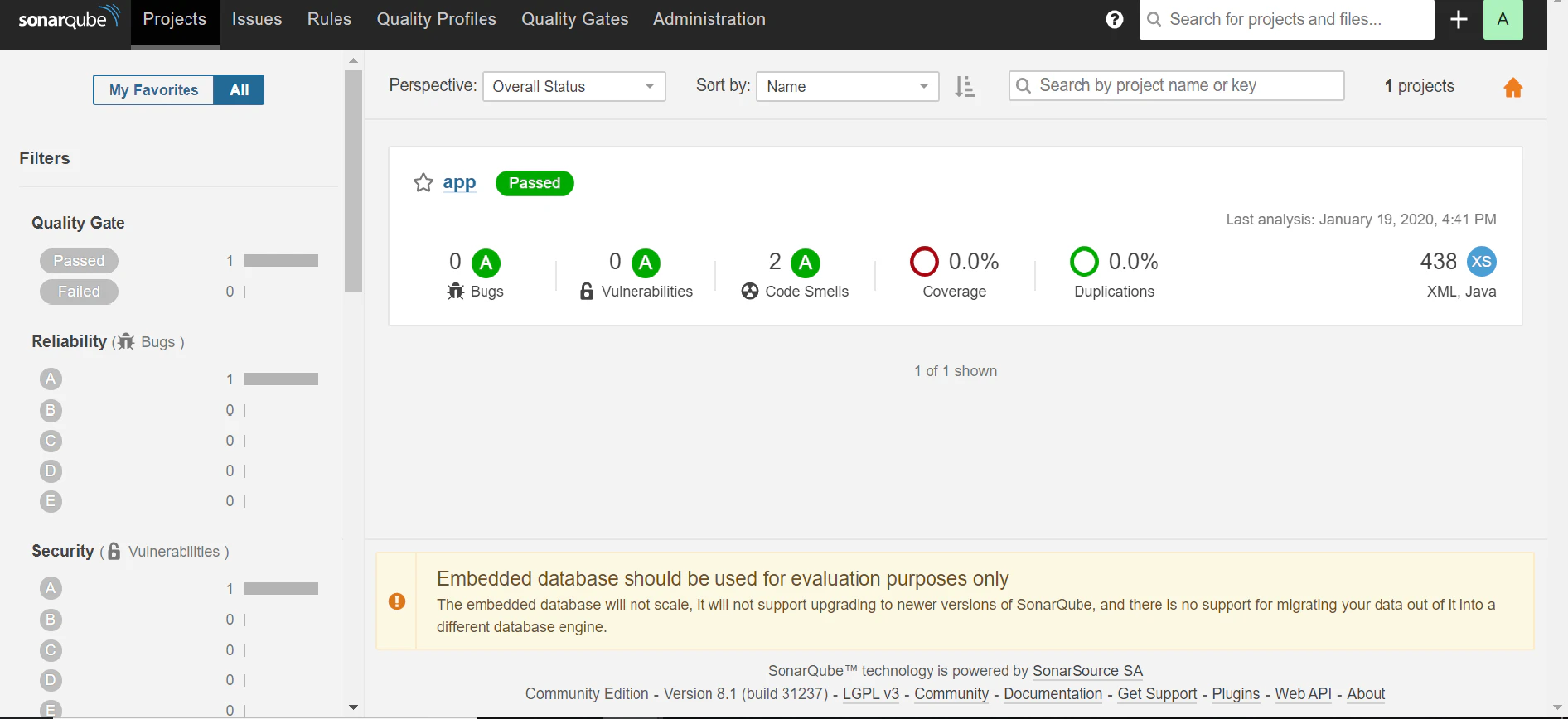1568x719 pixels.
Task: Filter Security by rating C
Action: [x=51, y=650]
